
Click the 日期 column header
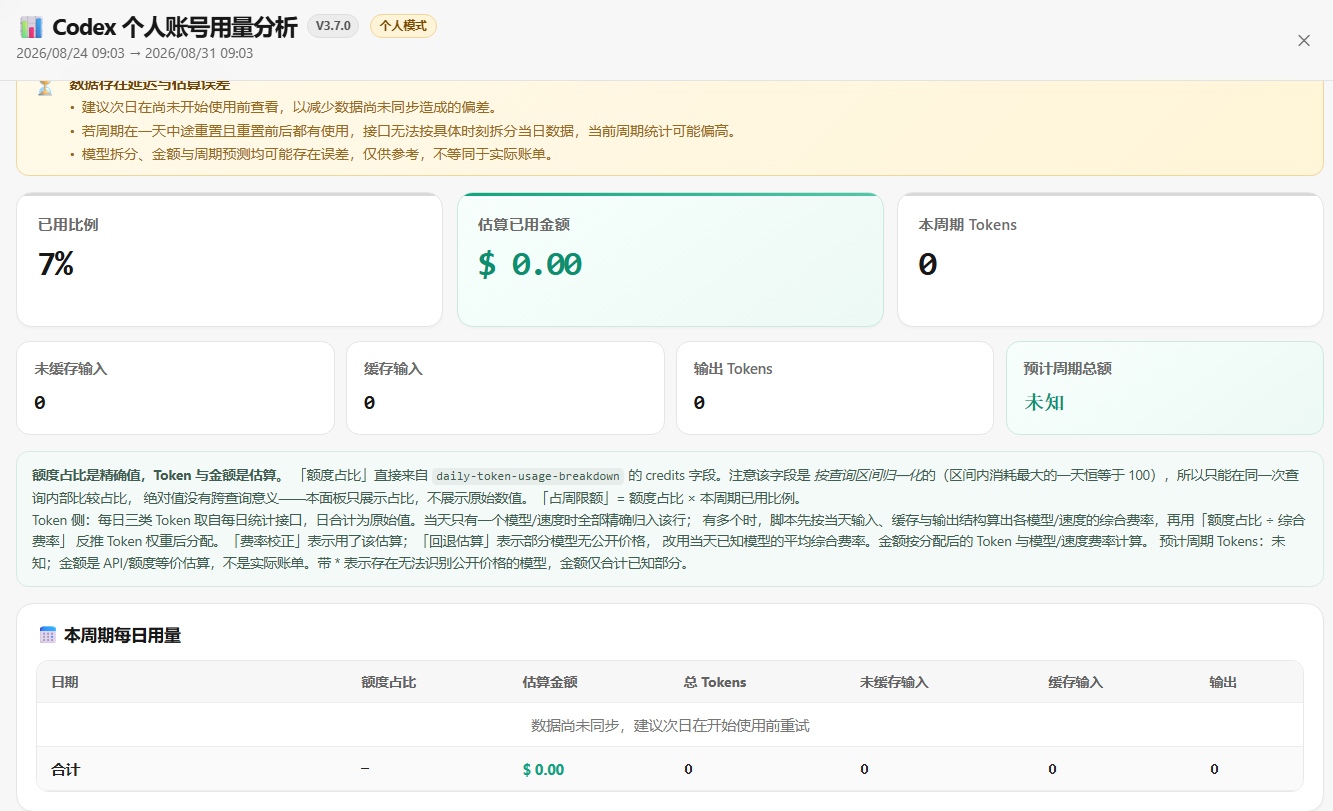click(x=65, y=682)
